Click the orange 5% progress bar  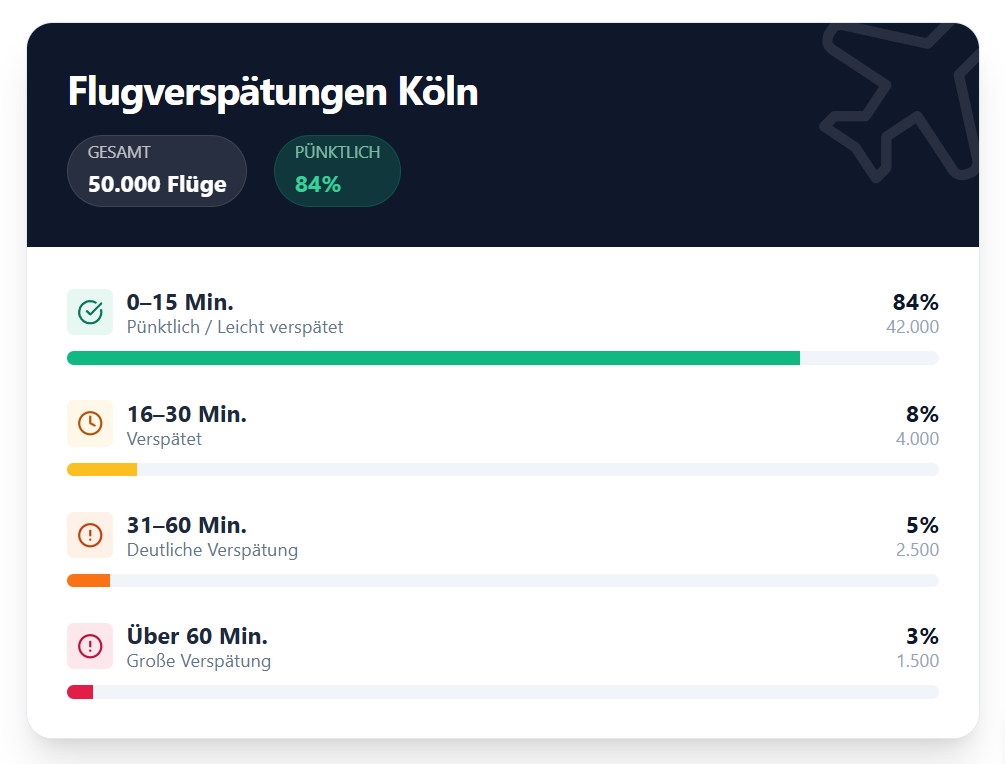coord(88,581)
